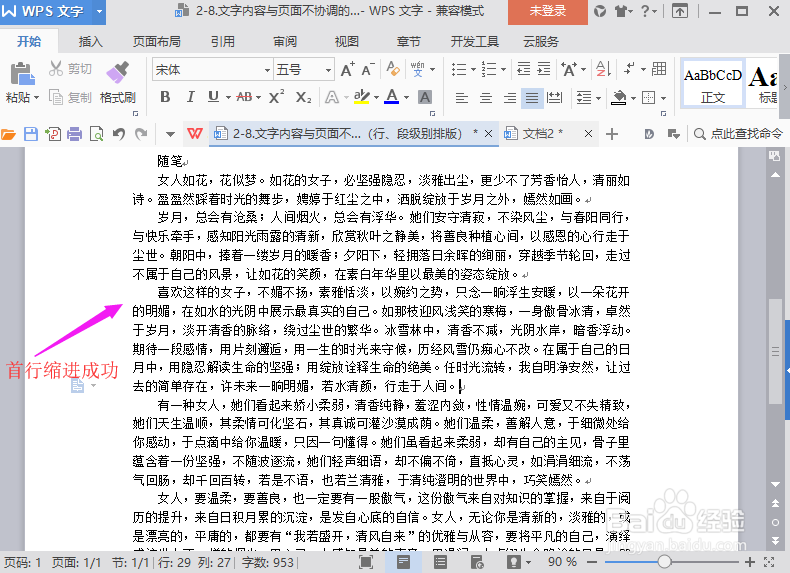The height and width of the screenshot is (573, 790).
Task: Click the 90 % zoom level
Action: pos(562,561)
